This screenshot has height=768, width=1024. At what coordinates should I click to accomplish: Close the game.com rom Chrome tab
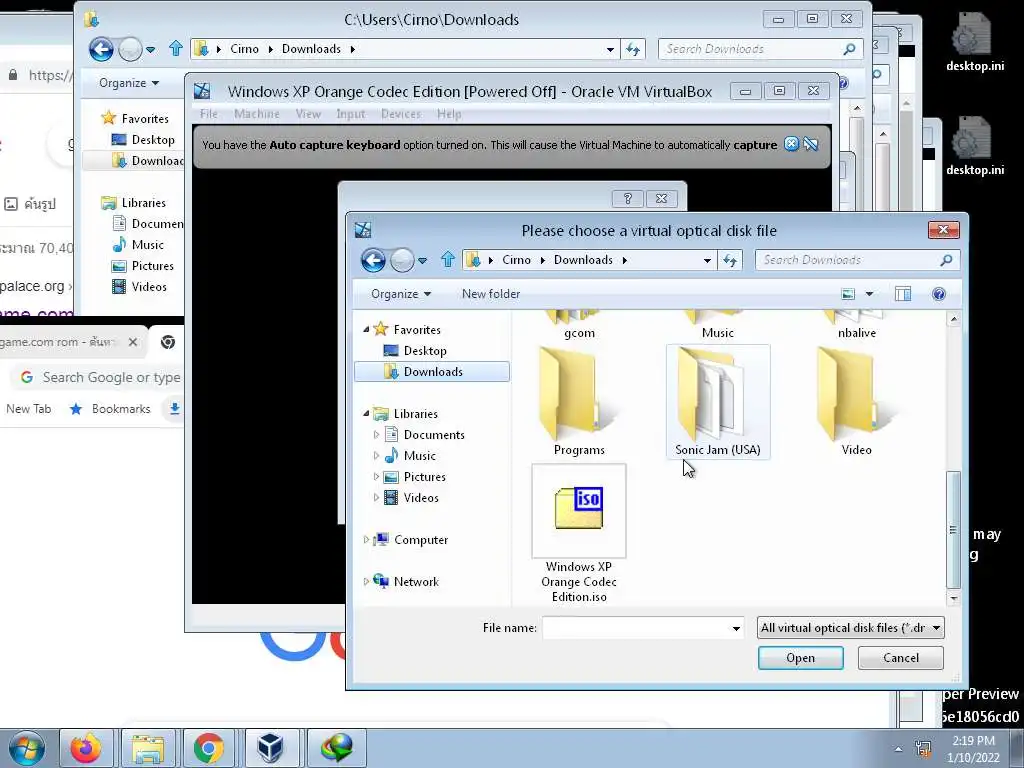(x=133, y=342)
